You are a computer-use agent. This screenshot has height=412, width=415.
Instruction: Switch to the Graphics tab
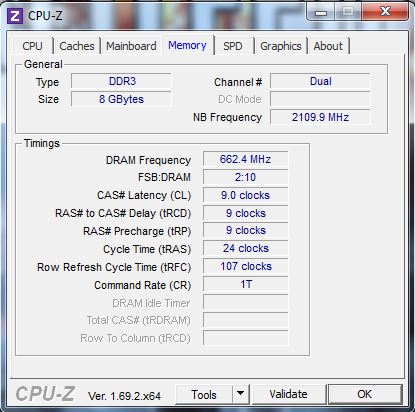[x=281, y=46]
